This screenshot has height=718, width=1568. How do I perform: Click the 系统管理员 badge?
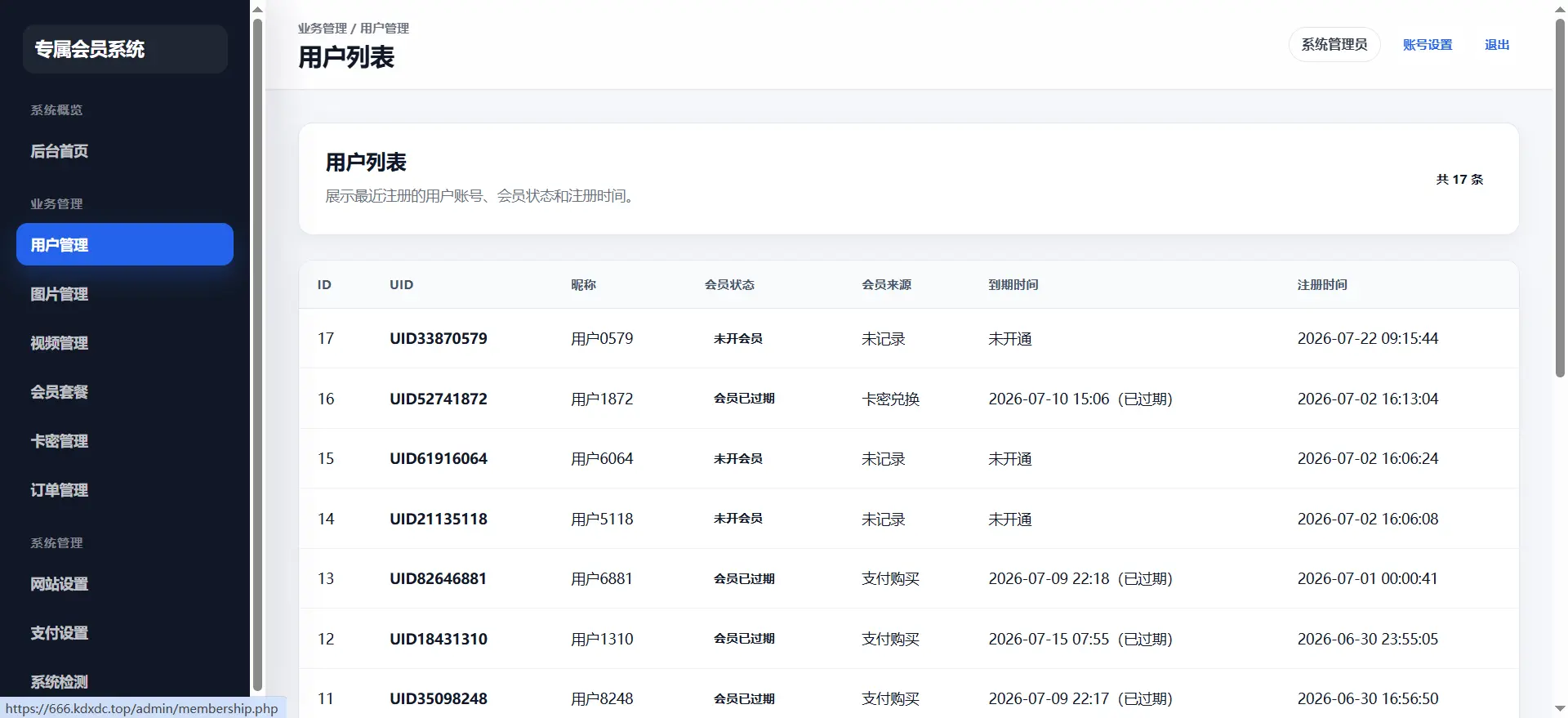coord(1334,44)
